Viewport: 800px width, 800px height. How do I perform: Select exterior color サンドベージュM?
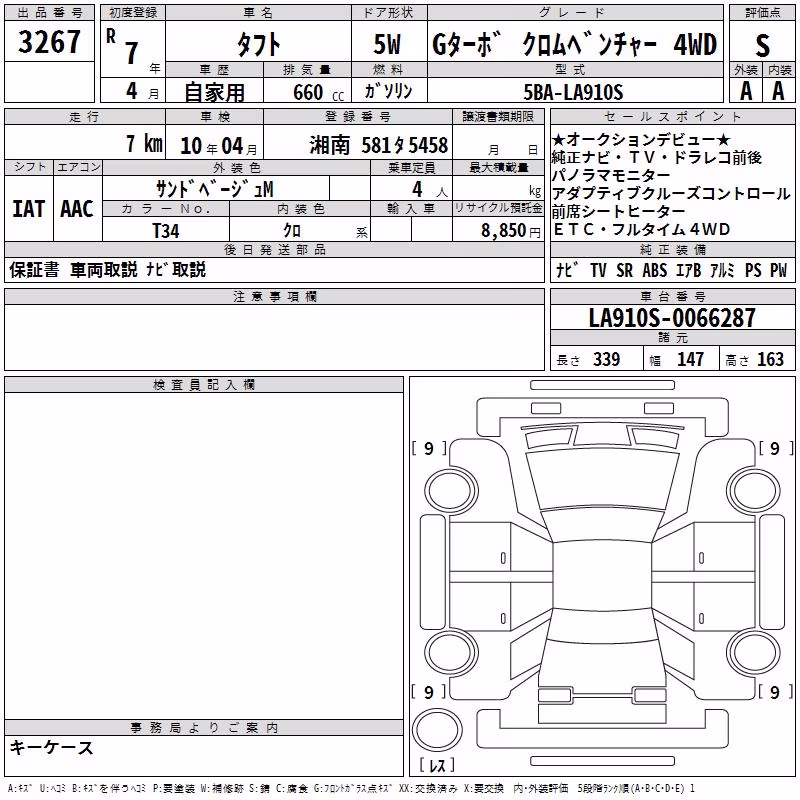coord(215,189)
